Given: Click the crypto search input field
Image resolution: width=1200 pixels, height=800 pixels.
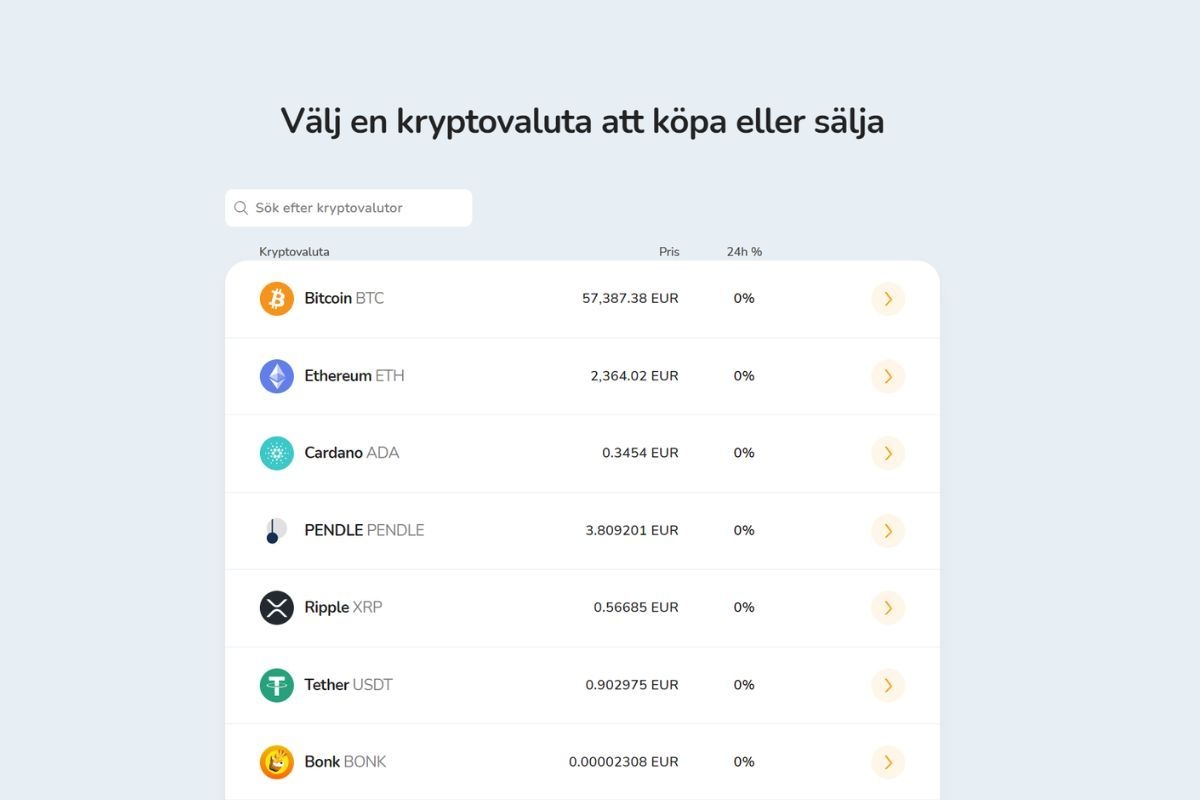Looking at the screenshot, I should point(349,207).
